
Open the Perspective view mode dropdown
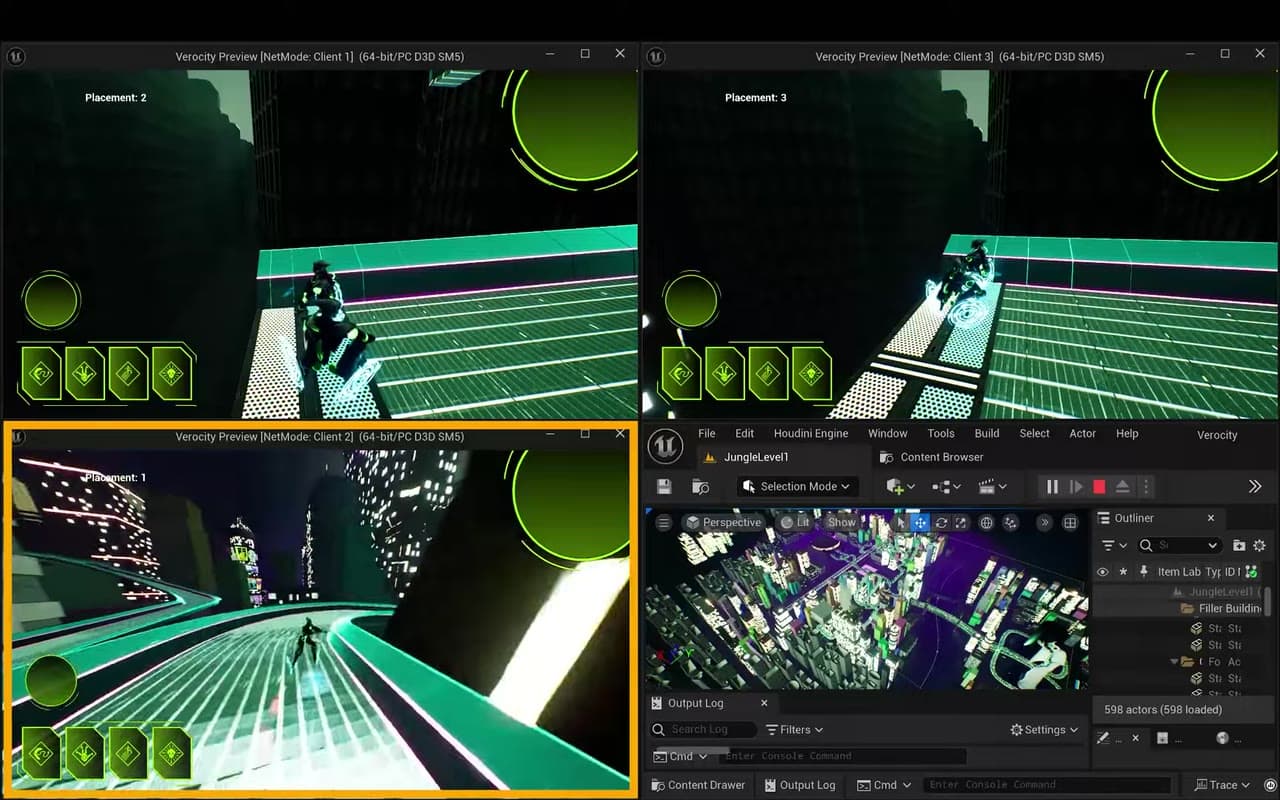click(x=723, y=522)
